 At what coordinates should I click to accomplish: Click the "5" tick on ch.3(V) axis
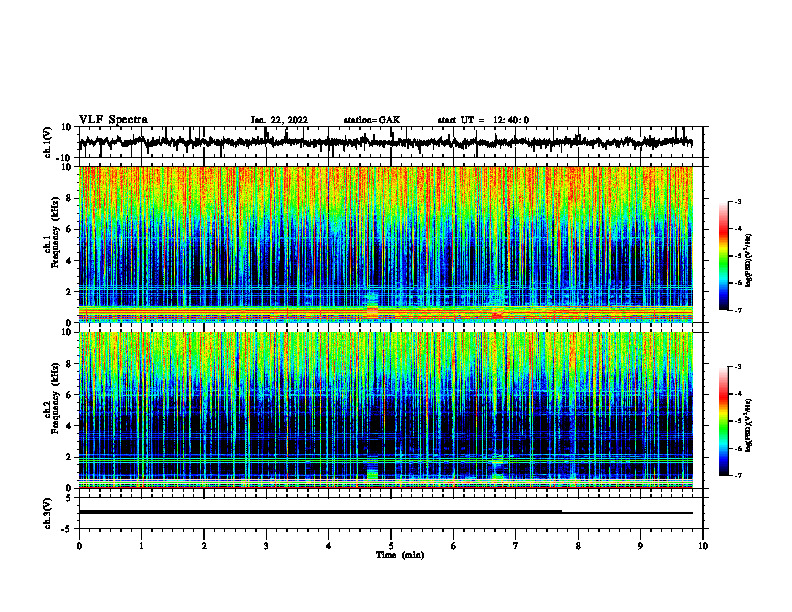click(69, 498)
